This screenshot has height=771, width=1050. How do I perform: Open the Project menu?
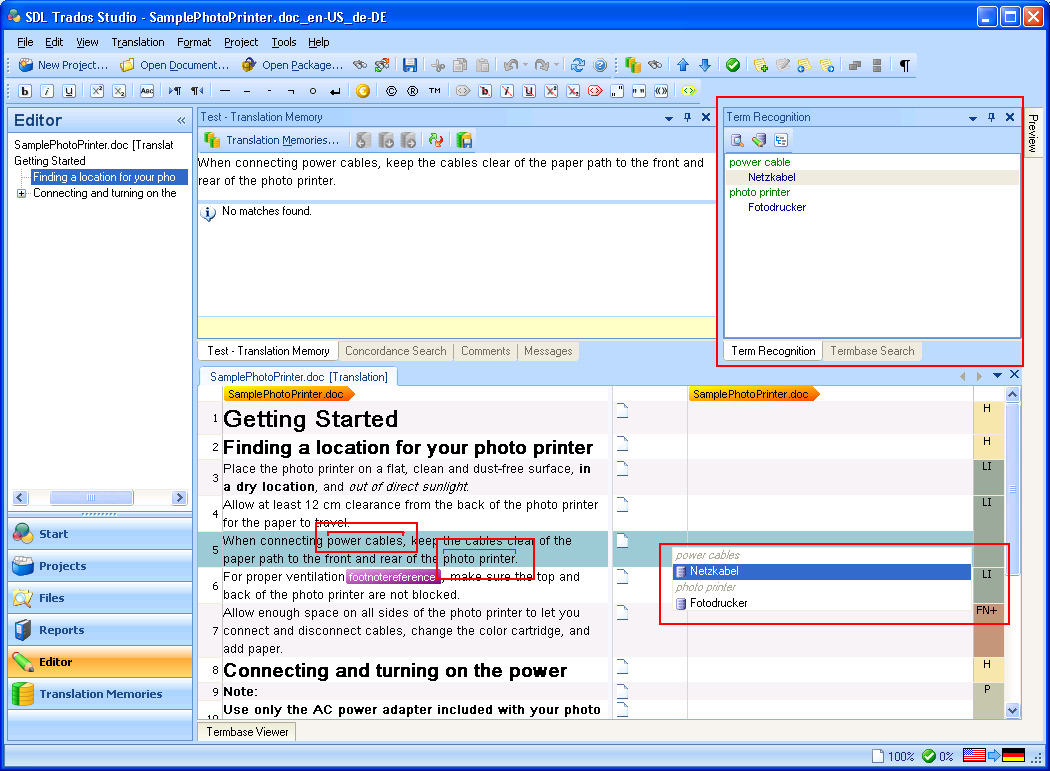point(241,42)
